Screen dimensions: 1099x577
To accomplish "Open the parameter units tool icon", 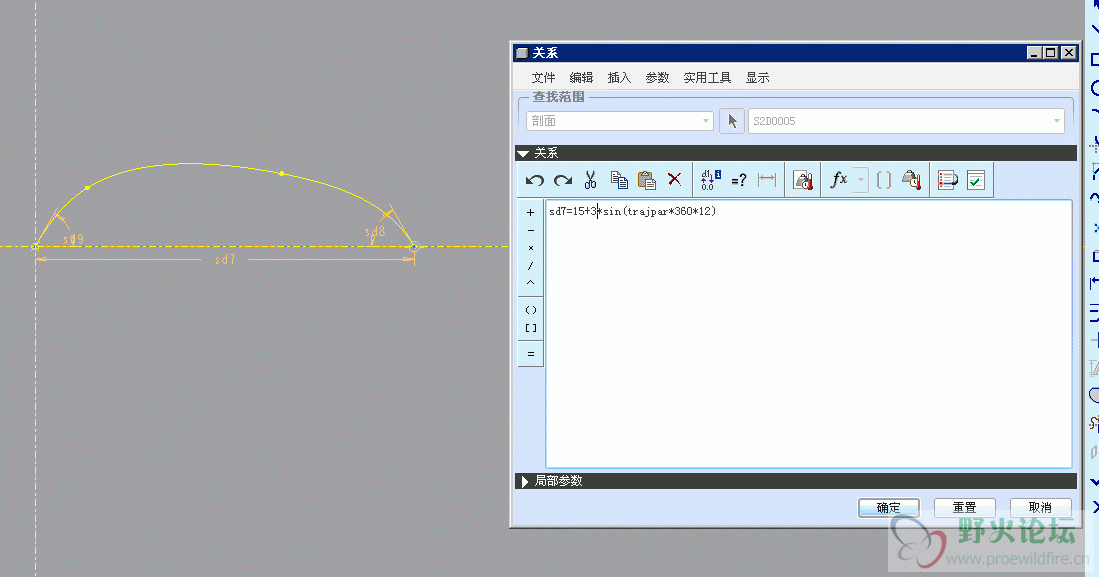I will pos(803,181).
